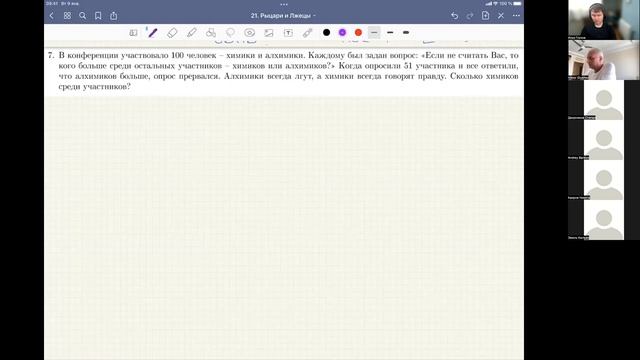Select the Eraser tool
This screenshot has width=640, height=360.
[x=172, y=33]
